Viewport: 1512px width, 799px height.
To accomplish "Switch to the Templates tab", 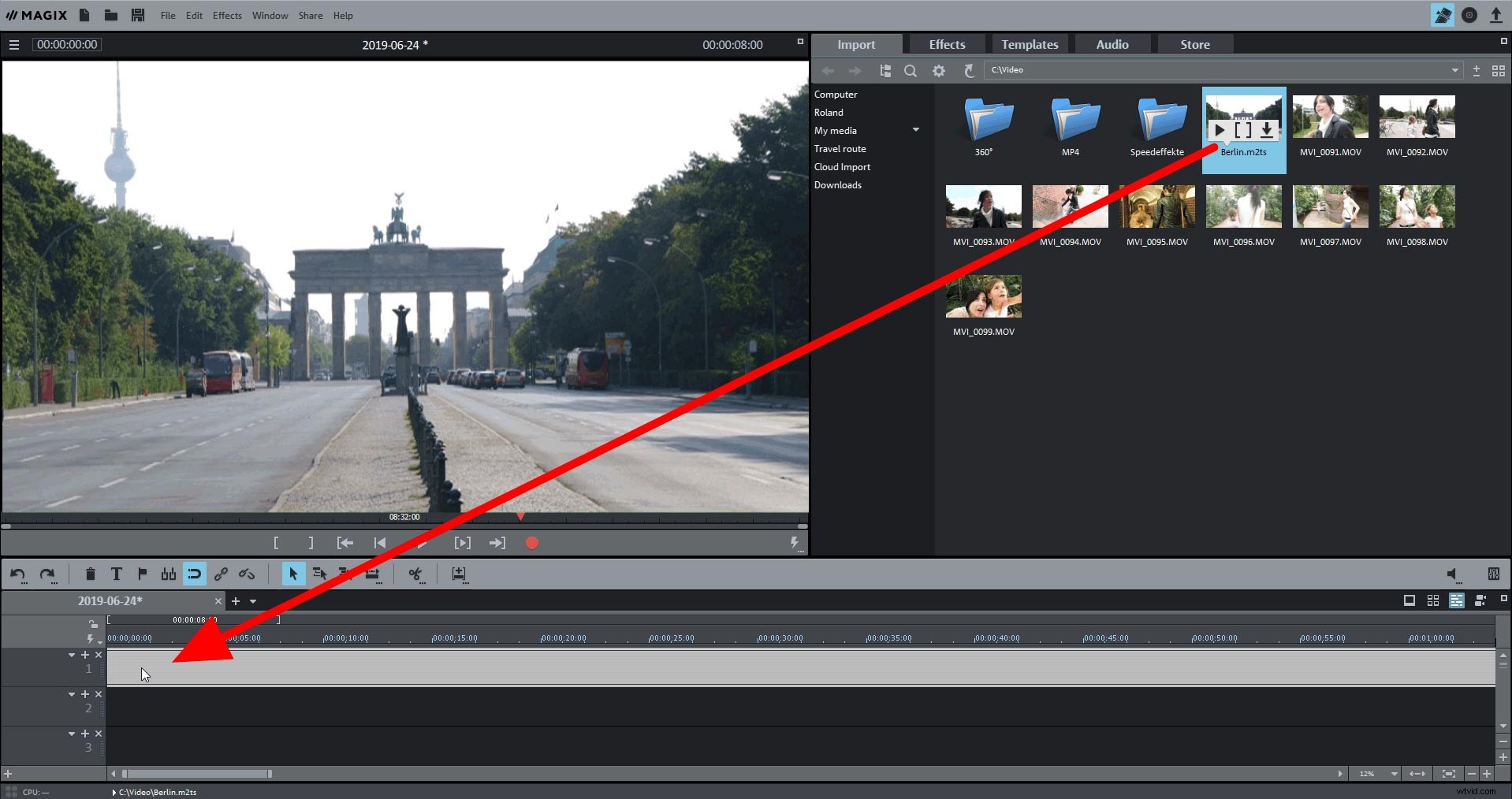I will (1029, 44).
